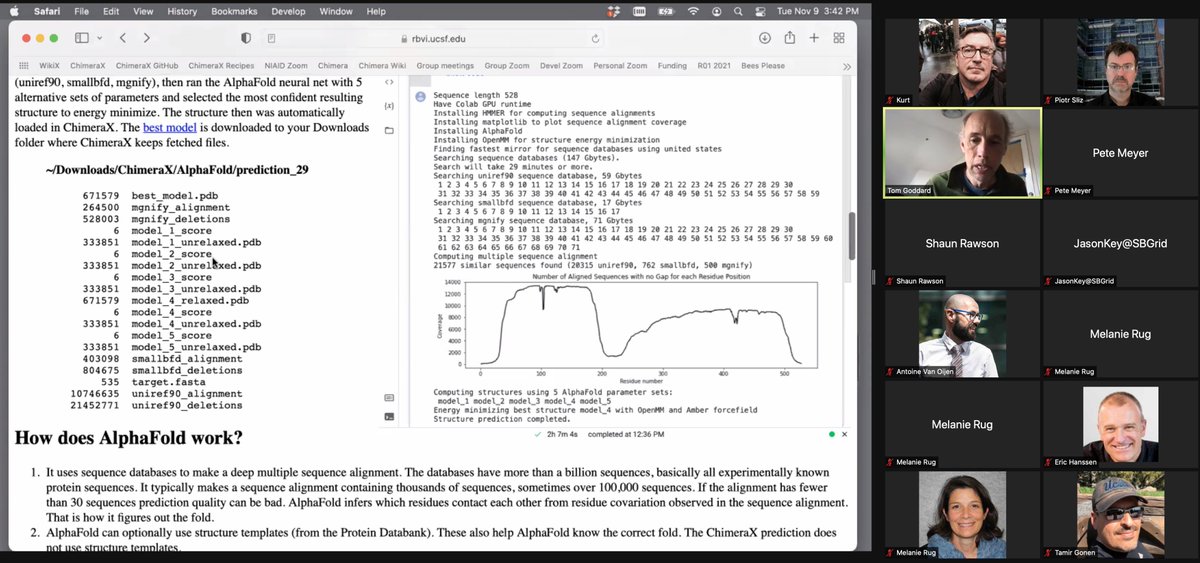Image resolution: width=1200 pixels, height=563 pixels.
Task: Open Colab command palette icon
Action: pos(389,397)
